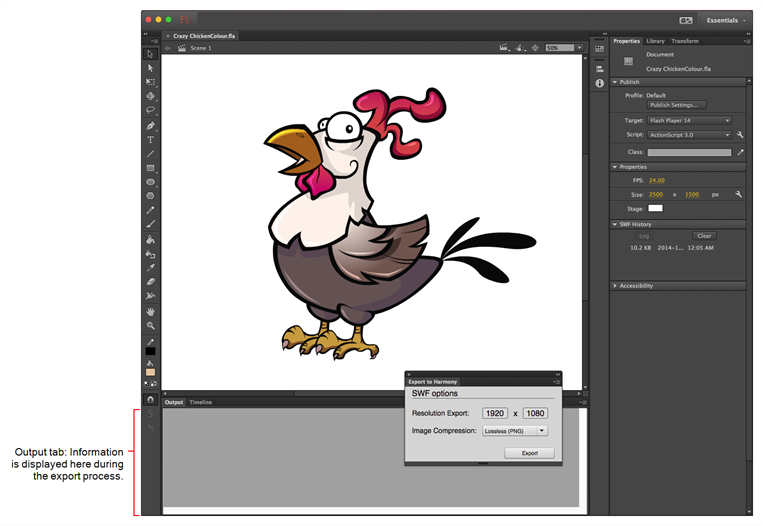
Task: Click the Export button
Action: [529, 453]
